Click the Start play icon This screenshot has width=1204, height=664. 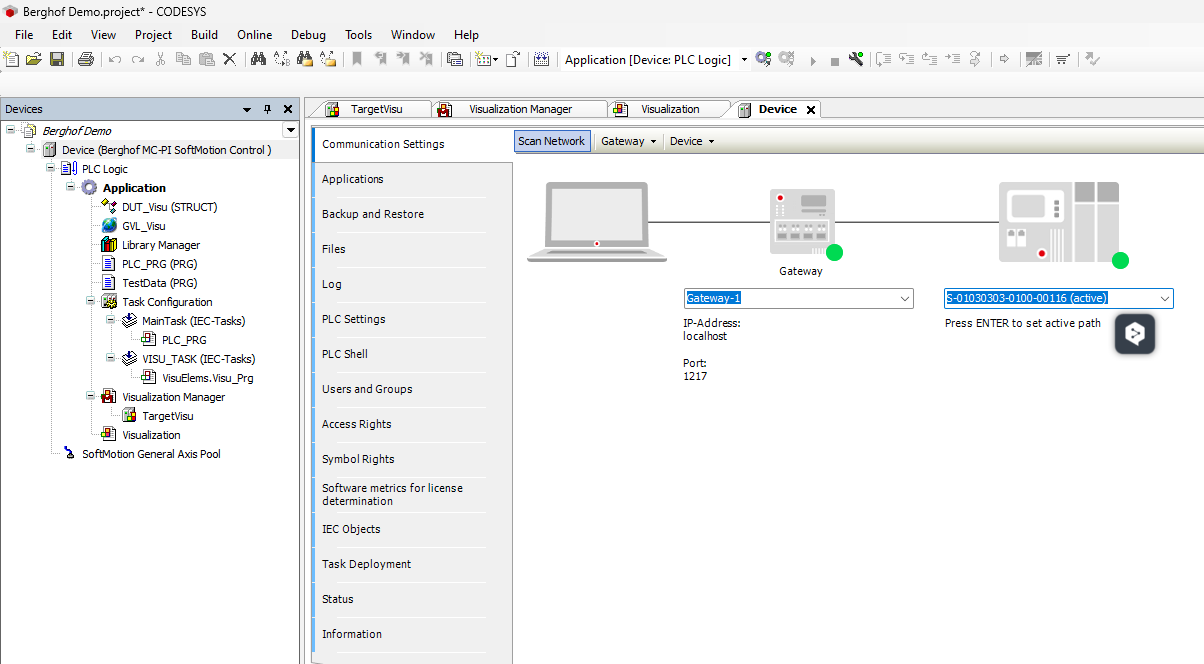(x=813, y=60)
